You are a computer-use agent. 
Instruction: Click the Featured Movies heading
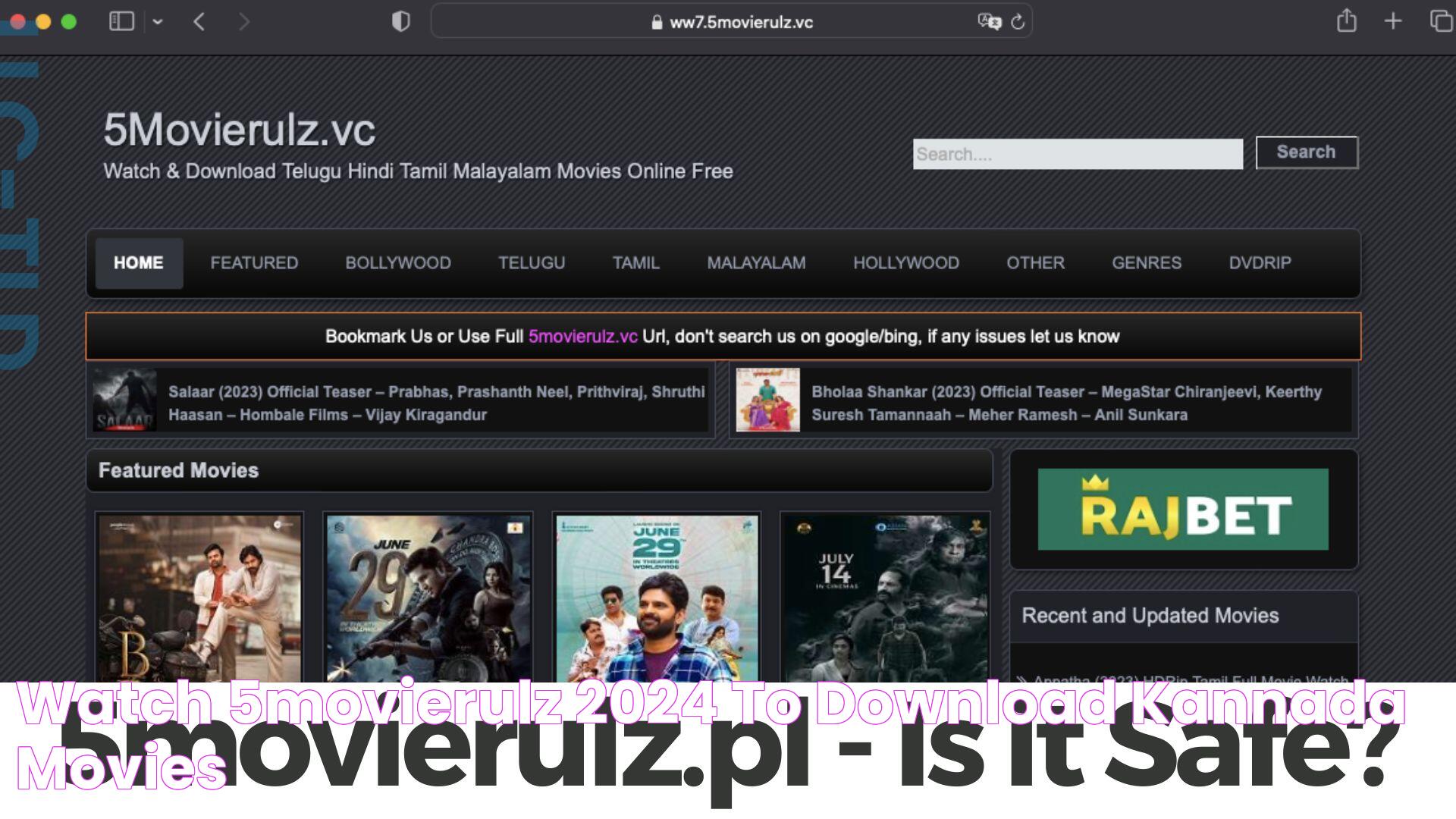click(x=178, y=471)
